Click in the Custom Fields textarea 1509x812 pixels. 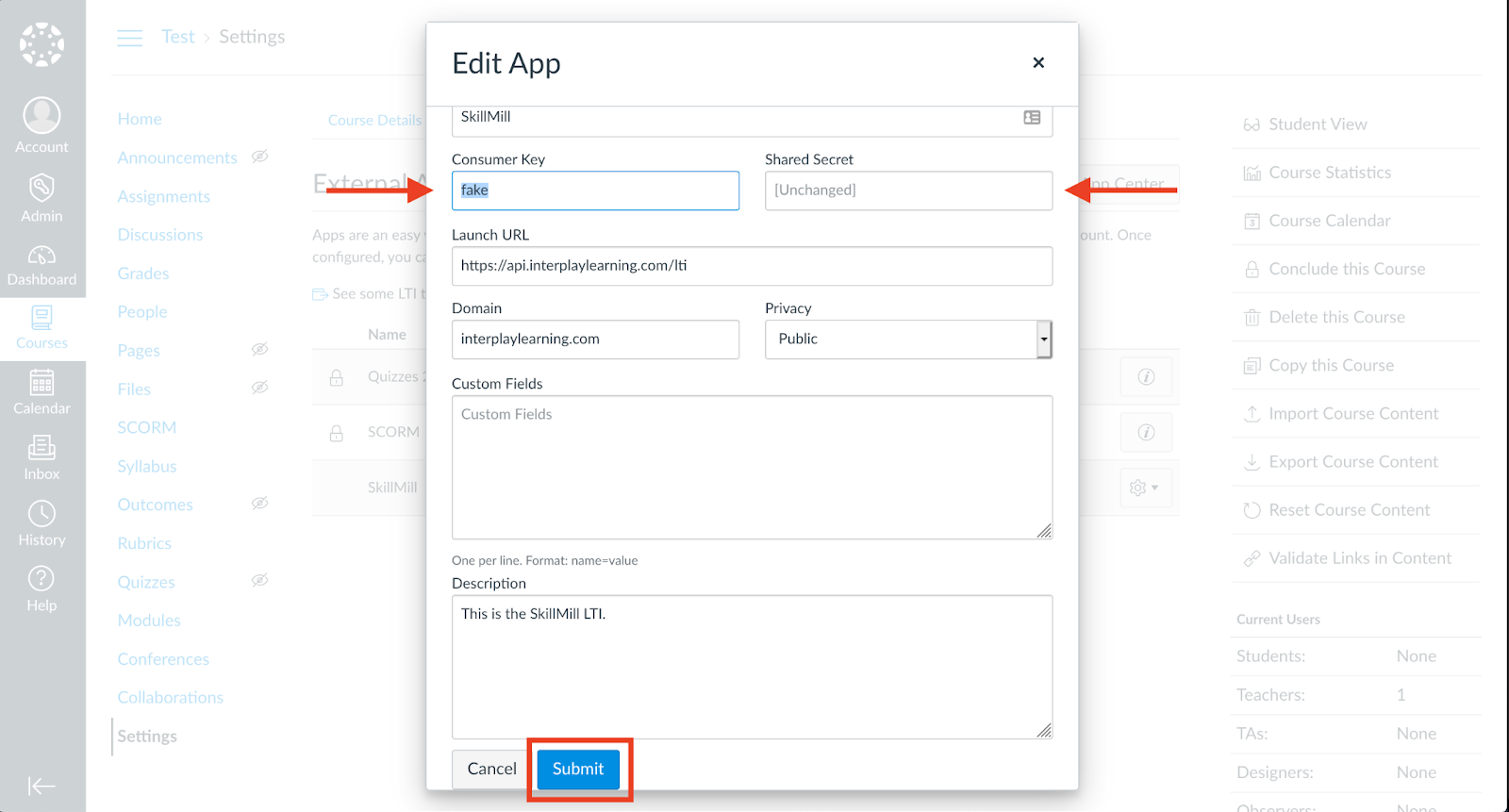[752, 468]
